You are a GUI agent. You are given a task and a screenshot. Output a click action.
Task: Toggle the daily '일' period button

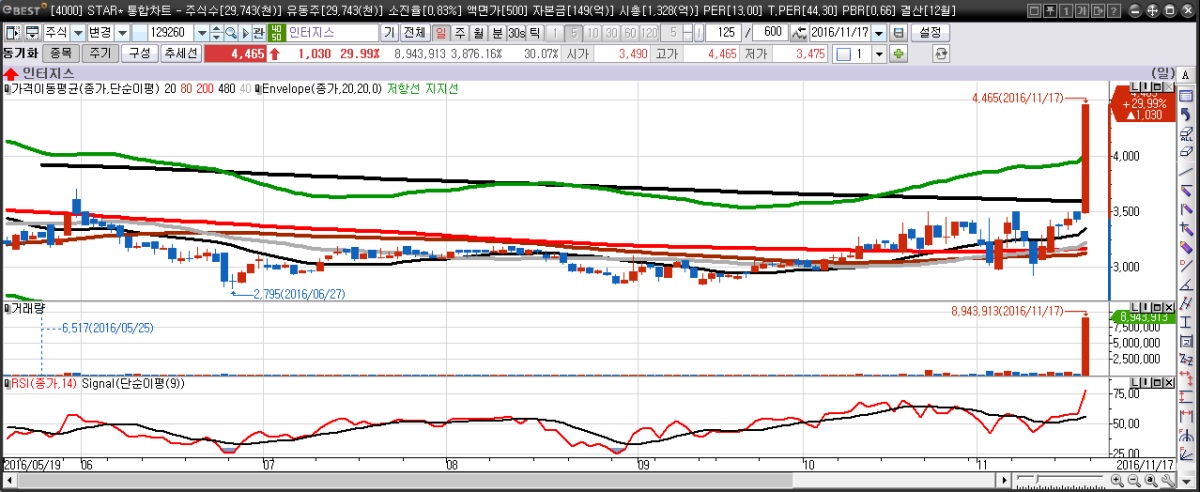click(442, 33)
